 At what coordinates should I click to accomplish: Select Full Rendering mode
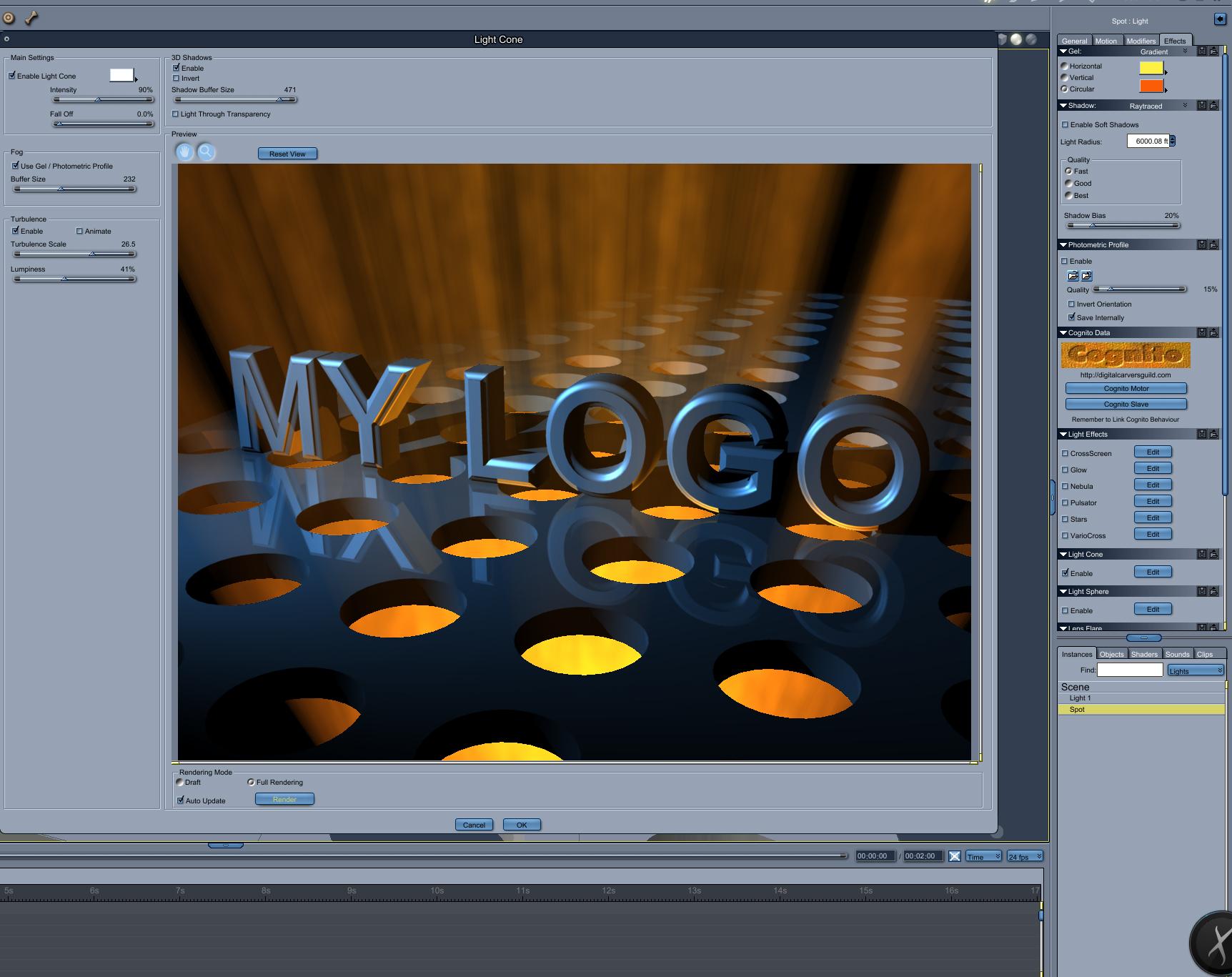[251, 782]
